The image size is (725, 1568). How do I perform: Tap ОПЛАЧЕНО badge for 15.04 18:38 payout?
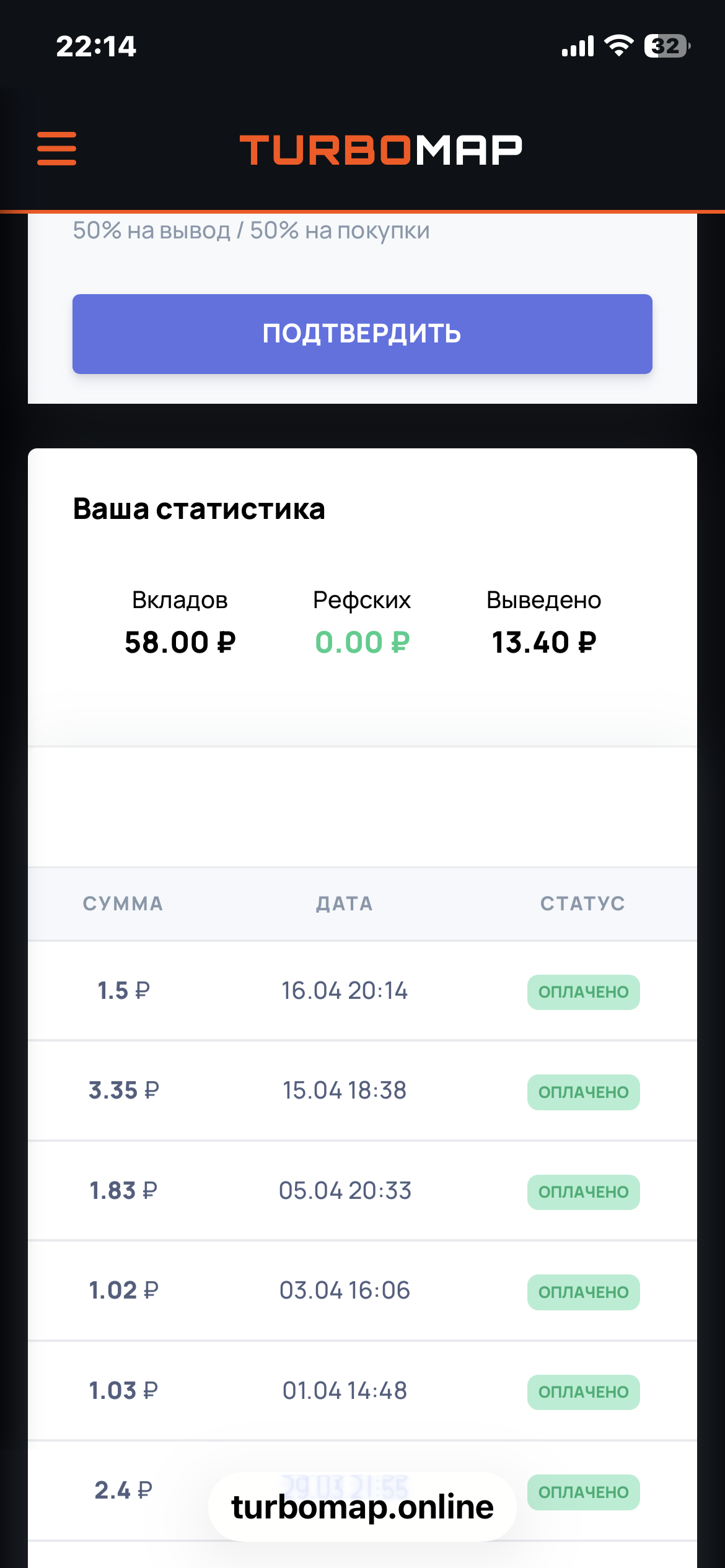583,1092
